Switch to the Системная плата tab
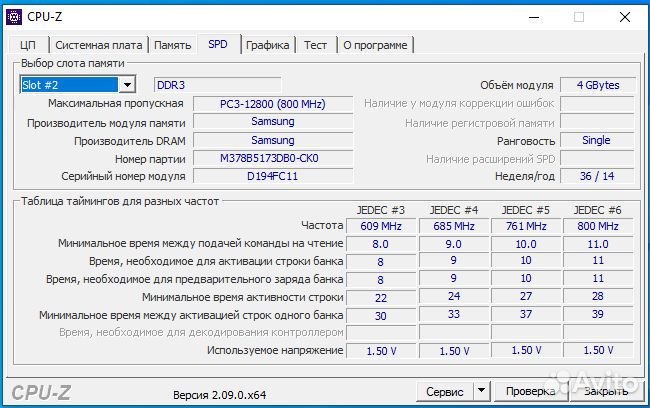Screen dimensions: 650x408 pyautogui.click(x=99, y=45)
